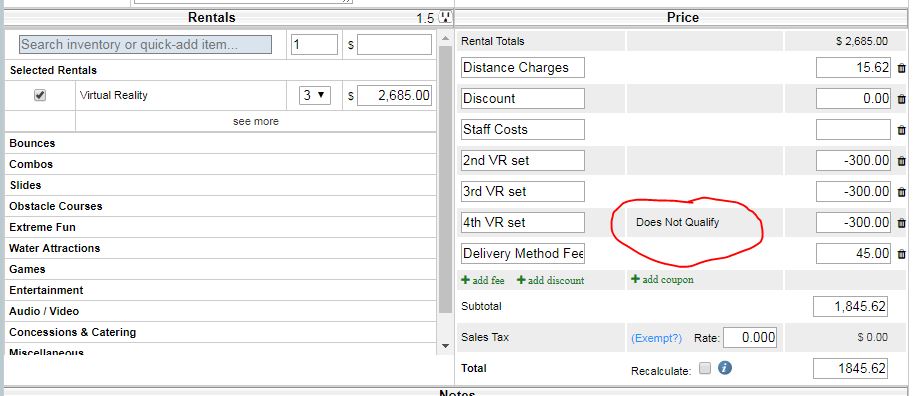Click the power outlet icon beside 1.5
This screenshot has height=396, width=914.
tap(445, 17)
